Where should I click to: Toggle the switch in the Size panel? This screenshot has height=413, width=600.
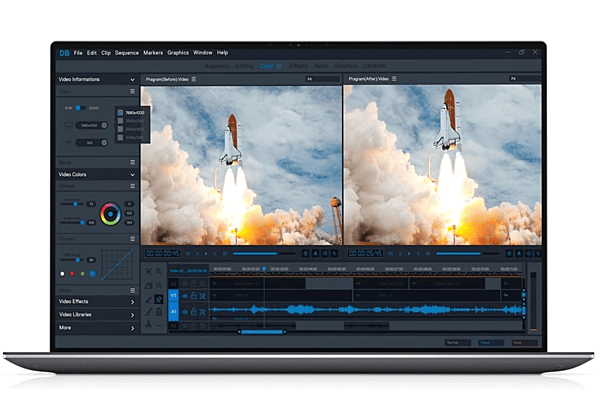[x=82, y=107]
